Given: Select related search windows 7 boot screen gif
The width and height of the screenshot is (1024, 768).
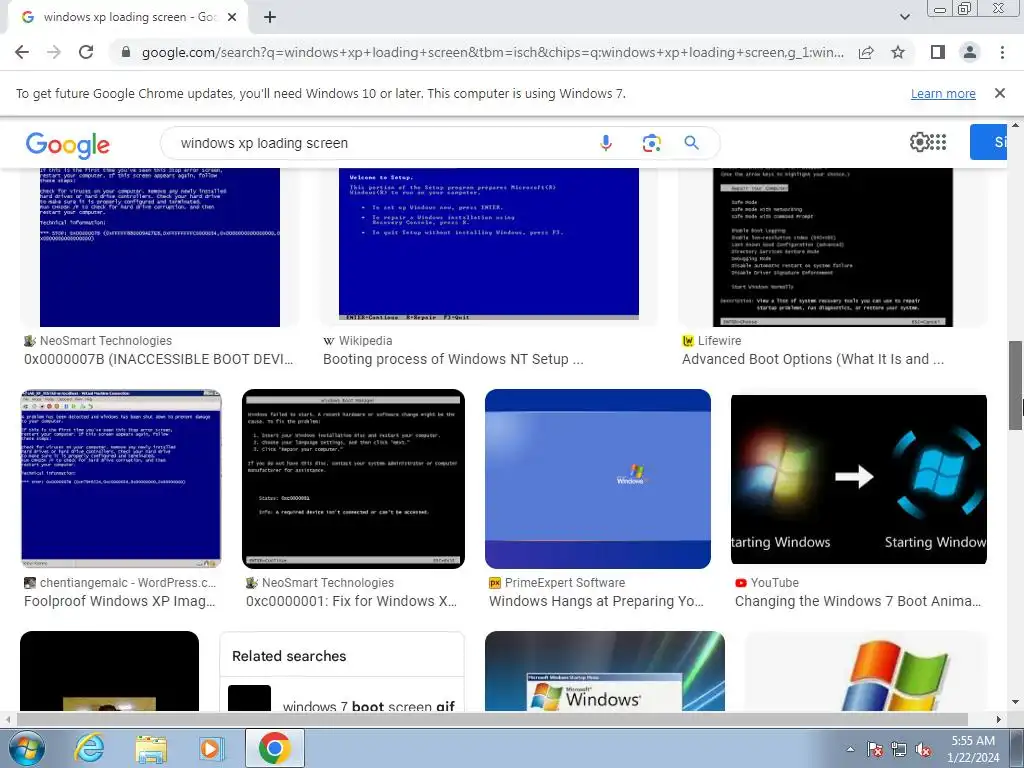Looking at the screenshot, I should (x=342, y=698).
